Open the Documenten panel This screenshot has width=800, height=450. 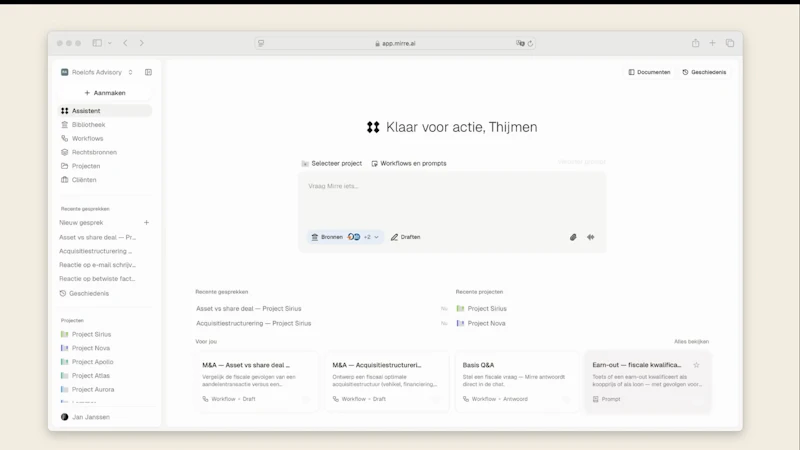click(649, 72)
